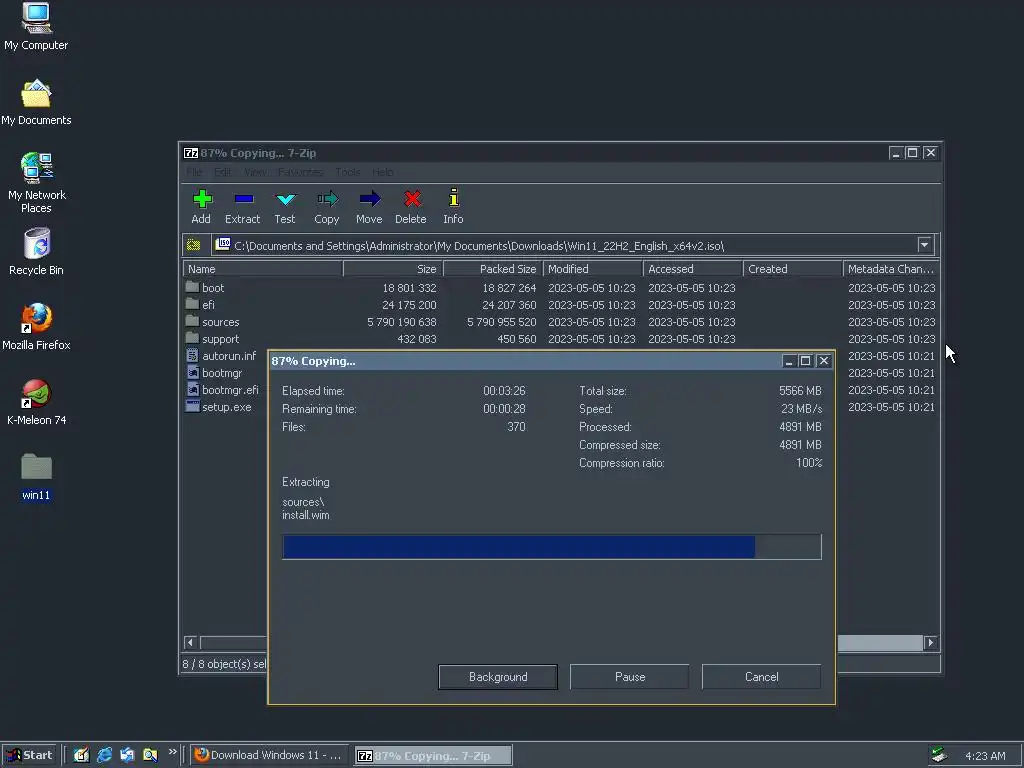This screenshot has width=1024, height=768.
Task: Click My Network Places desktop icon
Action: tap(36, 183)
